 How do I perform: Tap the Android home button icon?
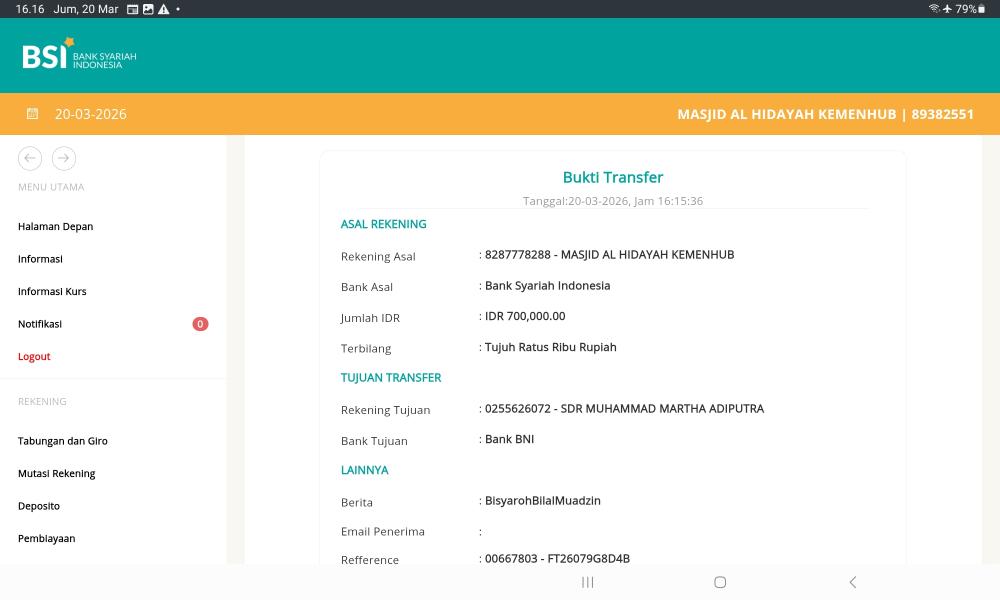(720, 582)
